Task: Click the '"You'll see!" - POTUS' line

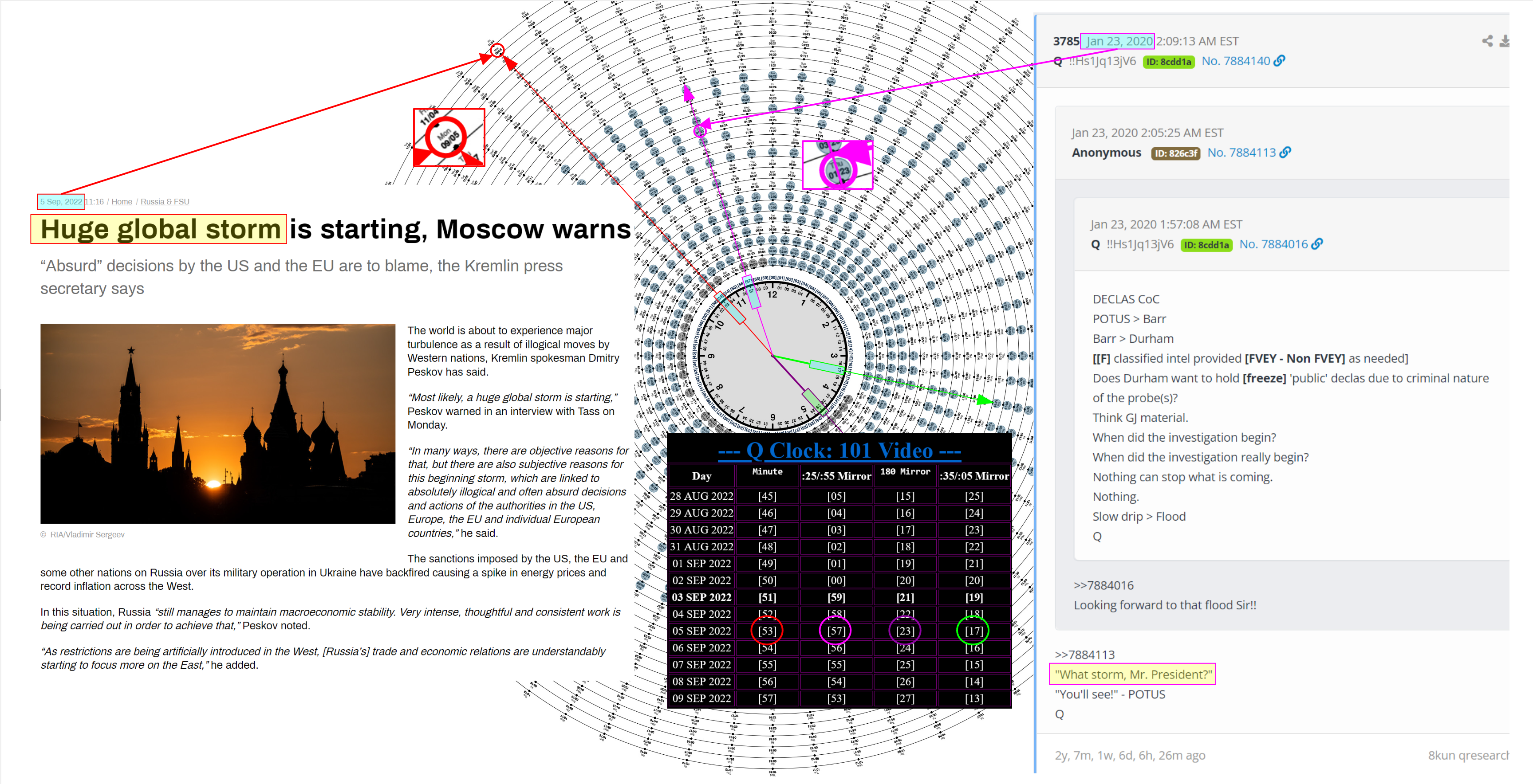Action: (1110, 694)
